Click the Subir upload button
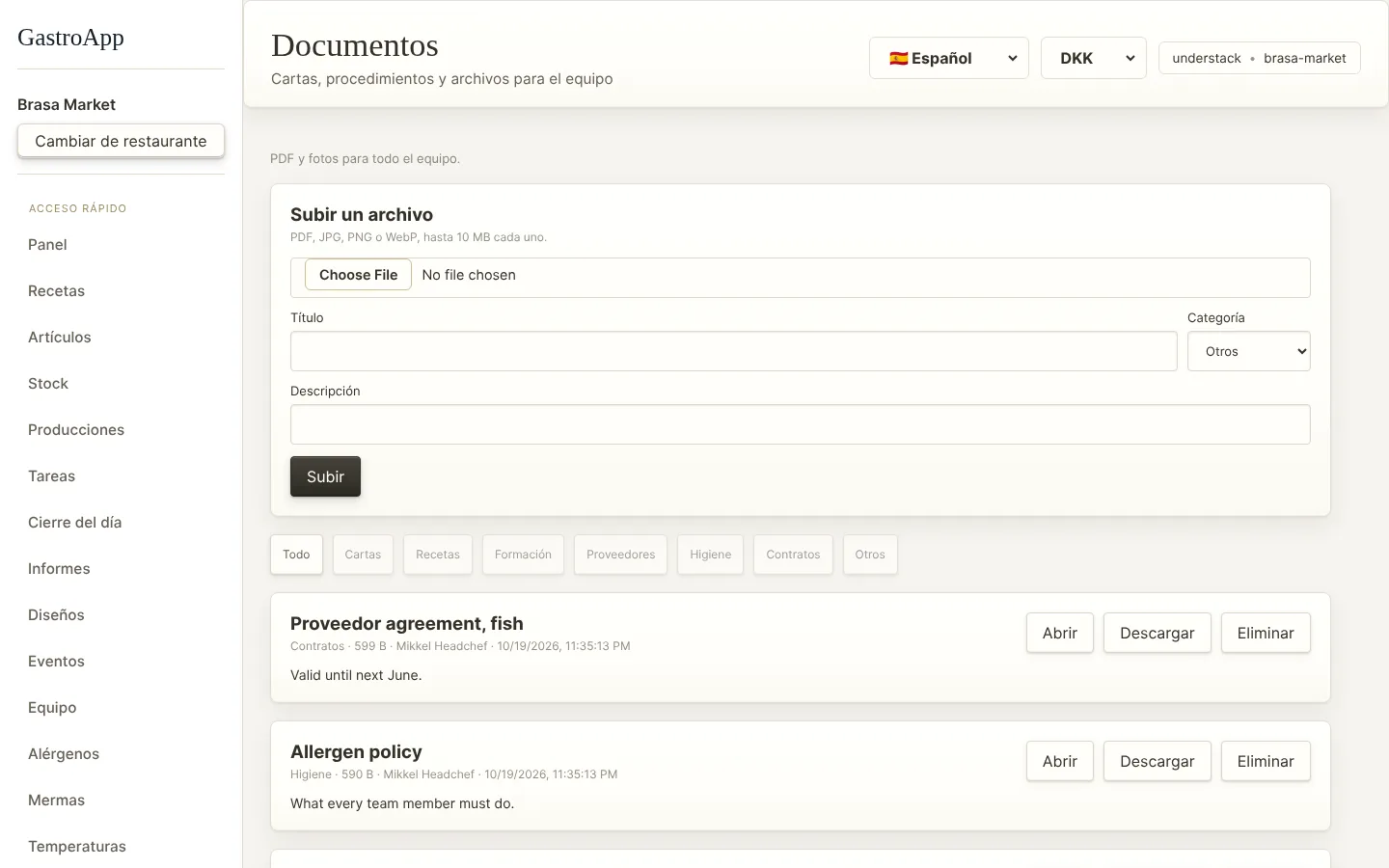Viewport: 1389px width, 868px height. click(x=325, y=476)
